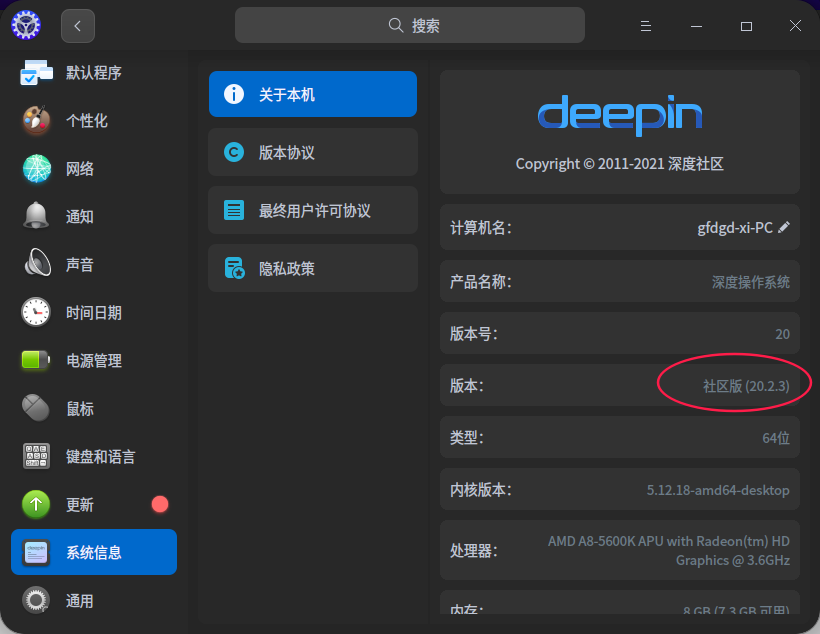The image size is (820, 634).
Task: Open Date and Time (时间日期) clock icon
Action: (x=36, y=312)
